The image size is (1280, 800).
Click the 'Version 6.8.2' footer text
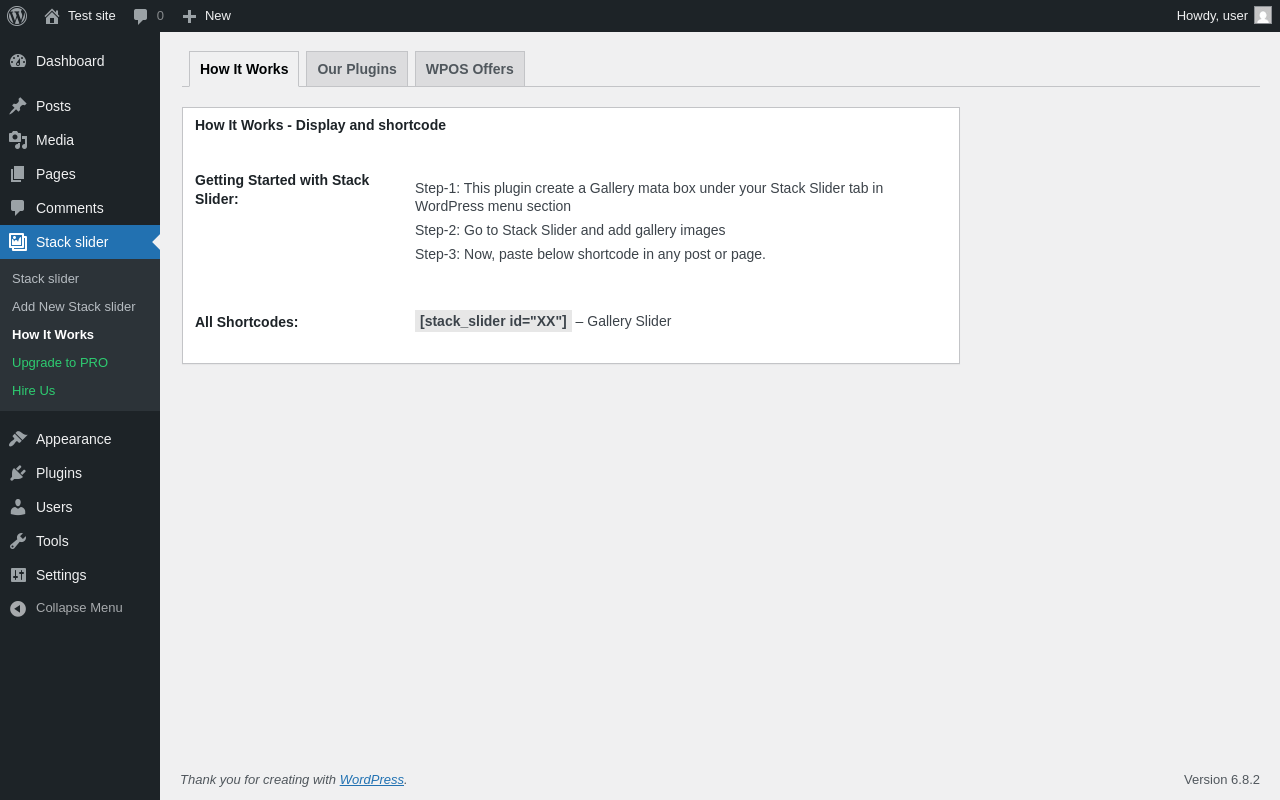click(x=1222, y=779)
